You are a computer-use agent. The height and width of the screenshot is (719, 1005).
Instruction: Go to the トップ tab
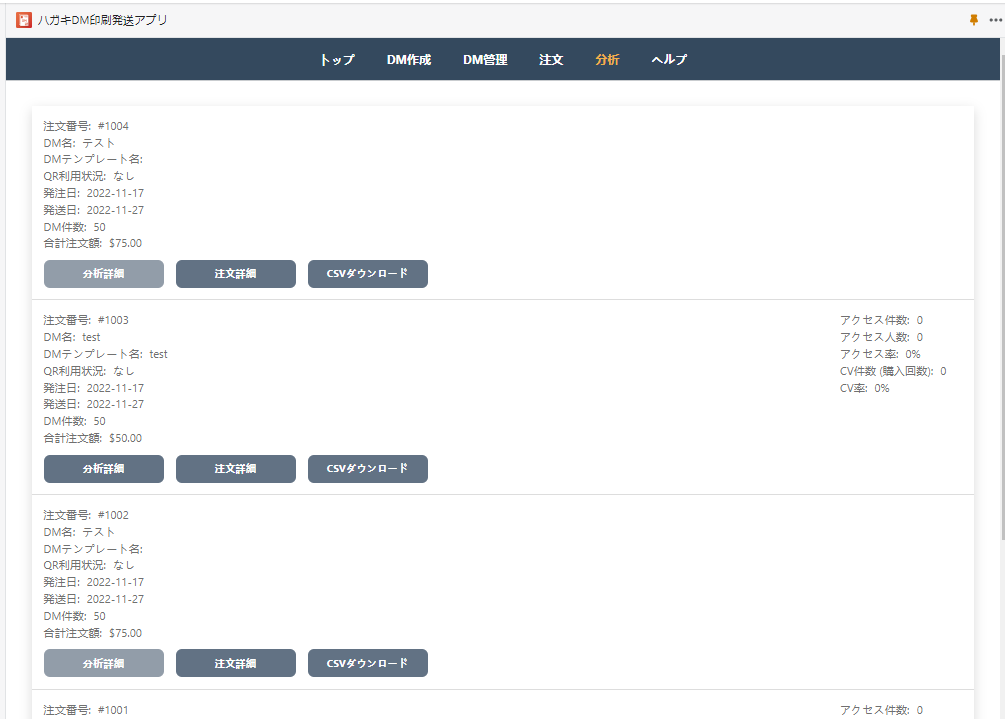(x=337, y=60)
